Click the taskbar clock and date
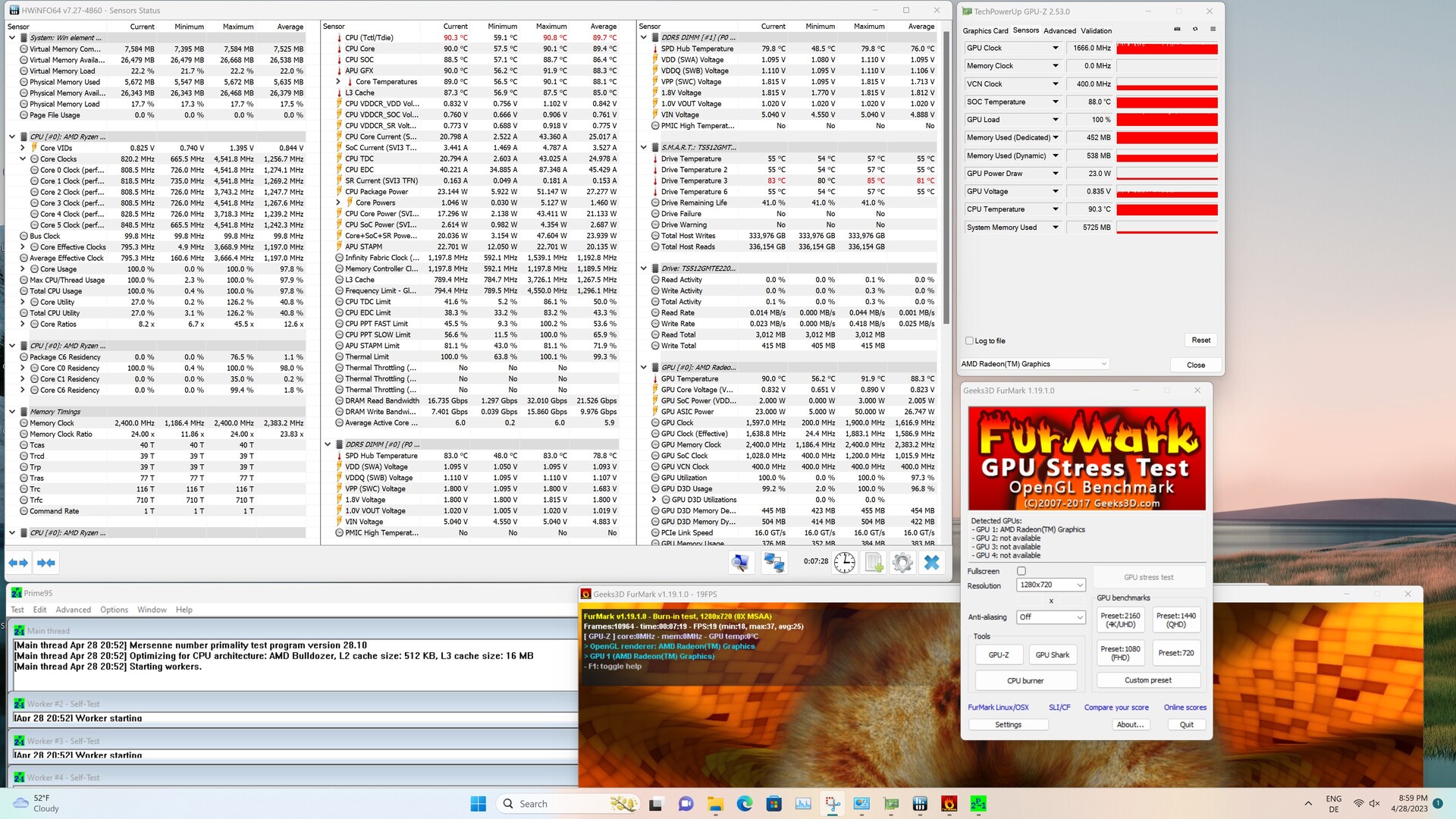The image size is (1456, 819). coord(1409,804)
